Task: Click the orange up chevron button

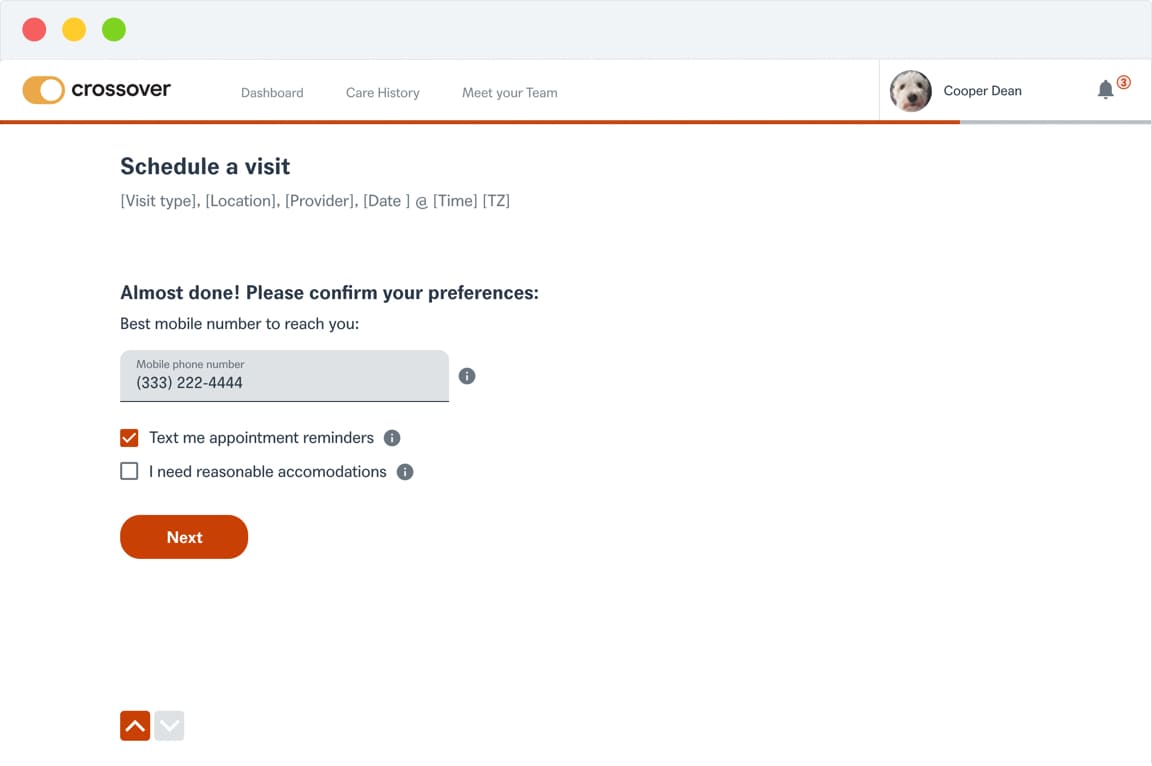Action: pos(135,726)
